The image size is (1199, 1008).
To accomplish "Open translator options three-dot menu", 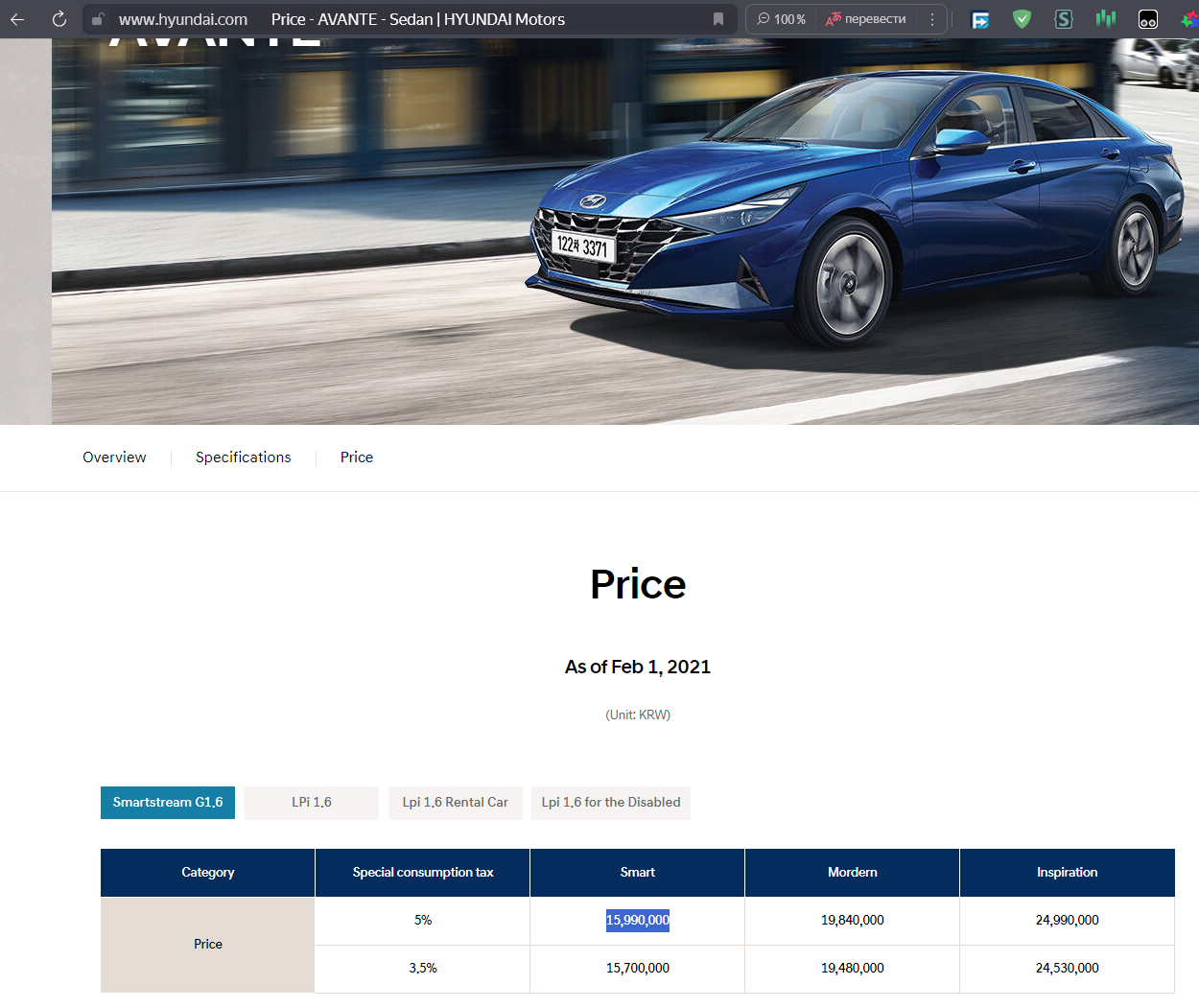I will 932,19.
